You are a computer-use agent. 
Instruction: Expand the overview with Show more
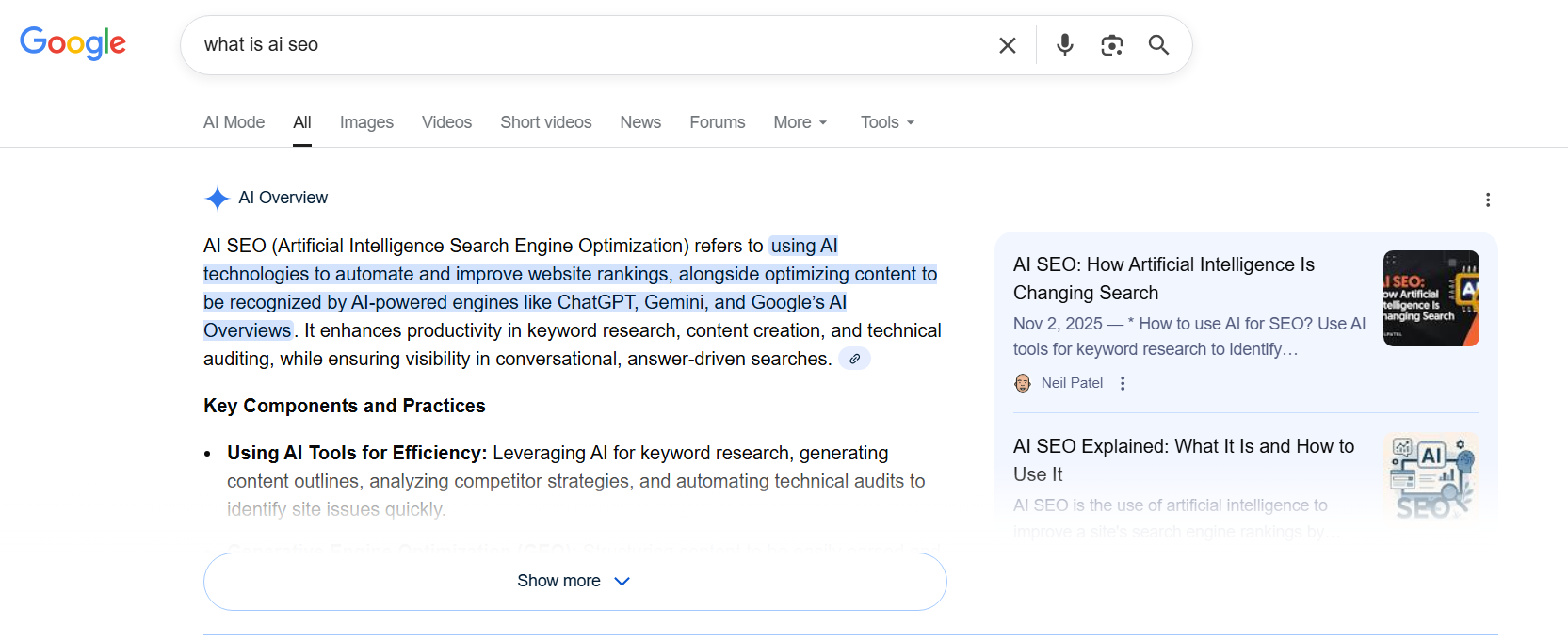pyautogui.click(x=575, y=582)
